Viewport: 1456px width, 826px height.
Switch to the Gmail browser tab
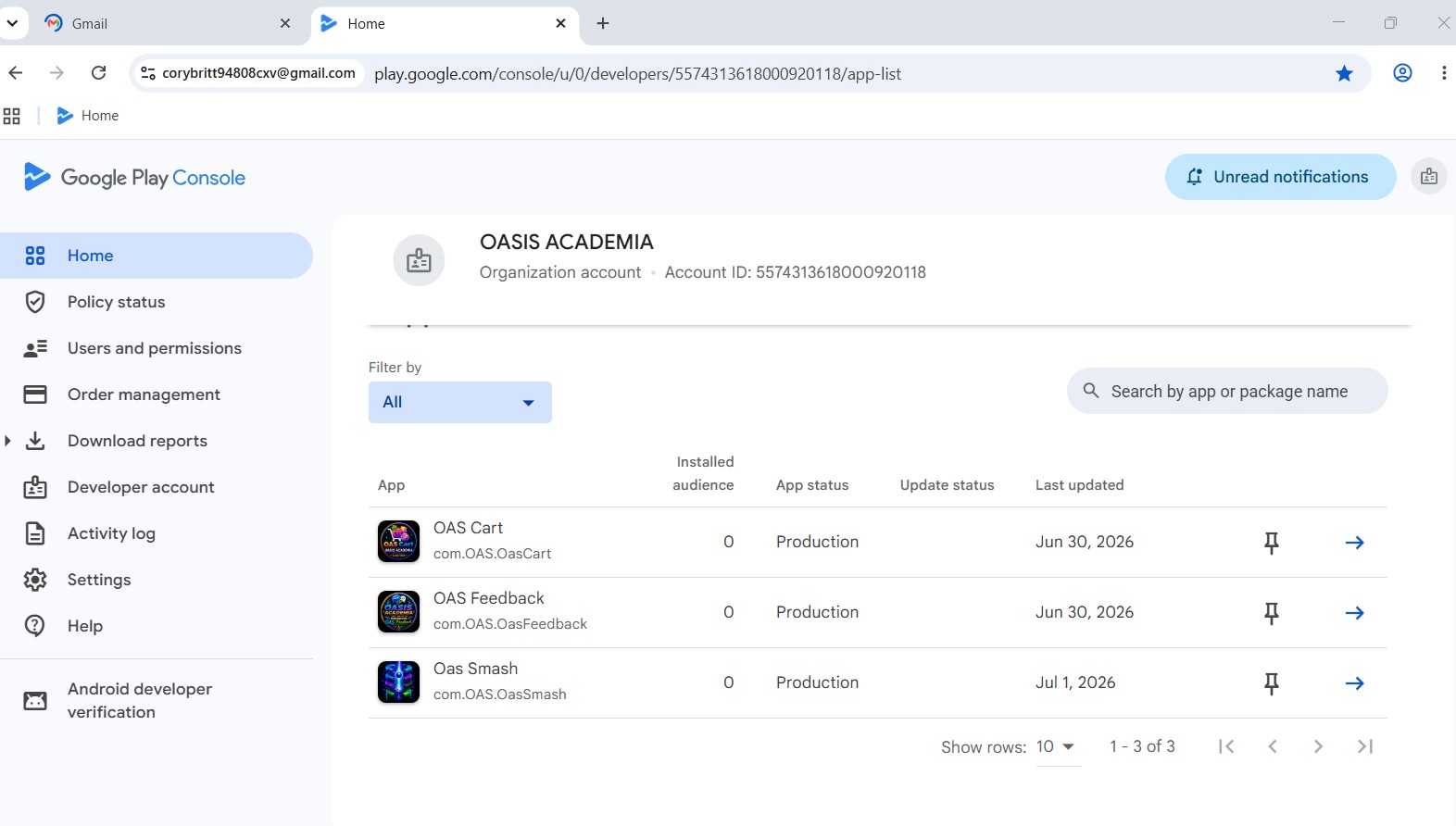click(167, 23)
